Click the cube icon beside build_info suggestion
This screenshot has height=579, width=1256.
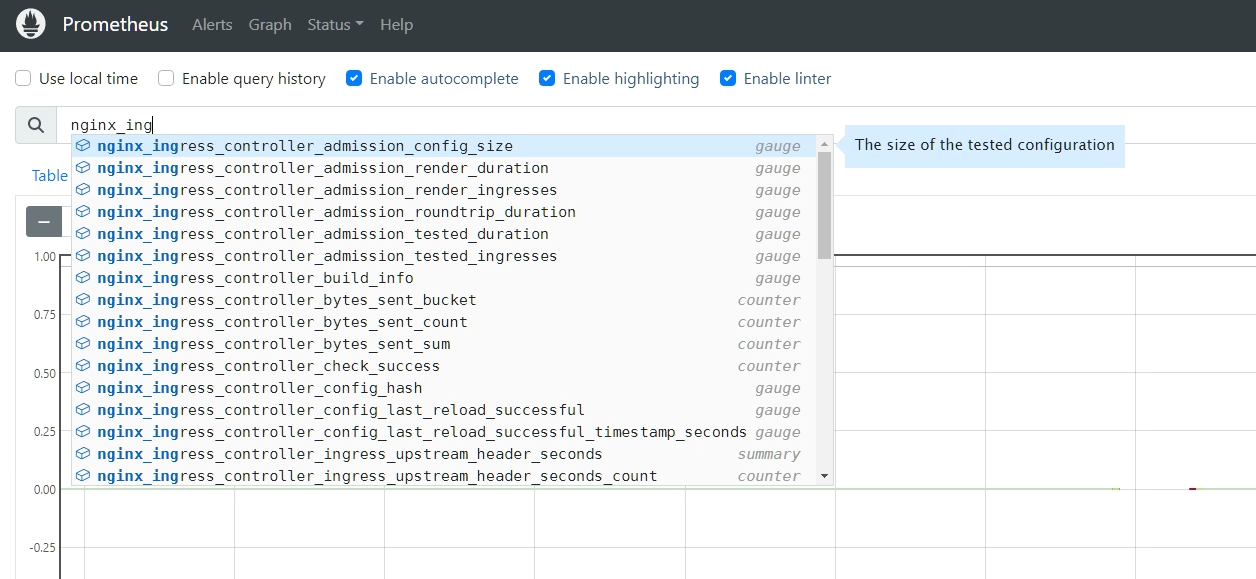83,278
